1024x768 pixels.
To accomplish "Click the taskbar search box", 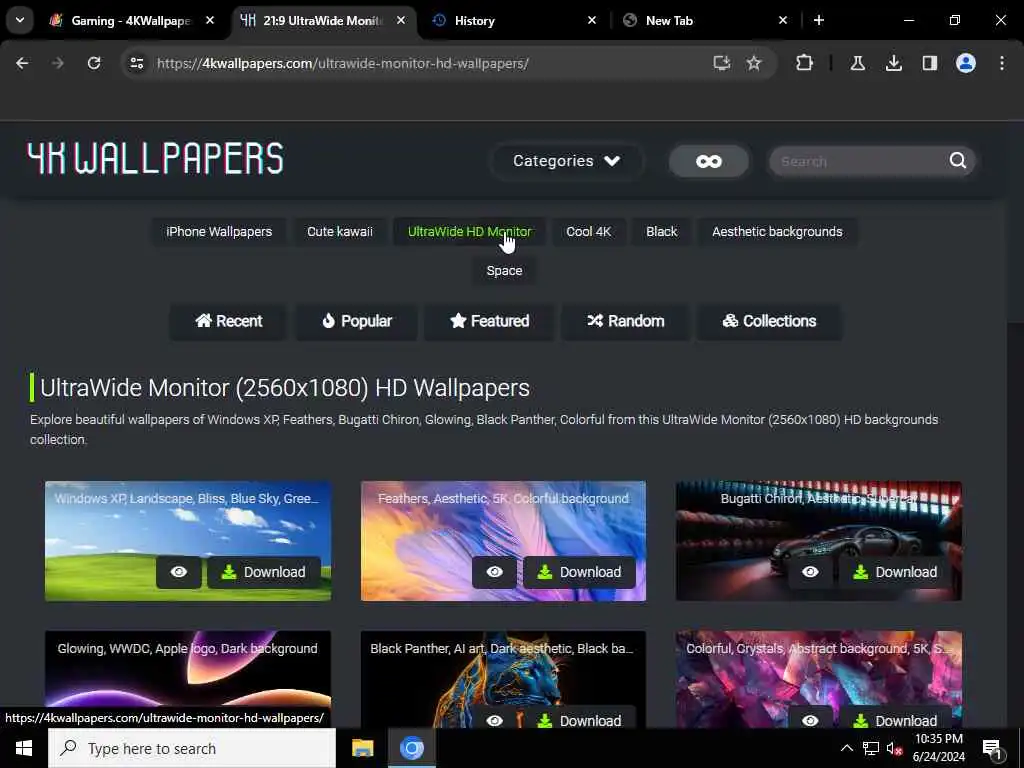I will coord(192,748).
